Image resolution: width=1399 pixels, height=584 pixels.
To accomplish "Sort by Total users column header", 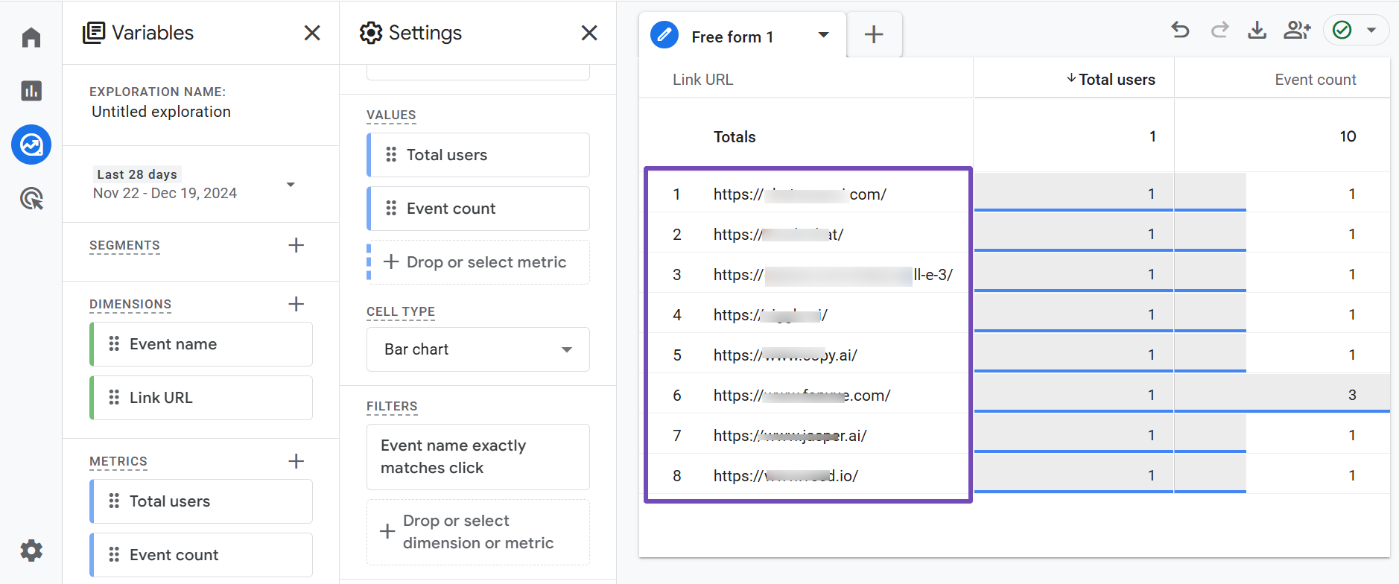I will [x=1110, y=79].
